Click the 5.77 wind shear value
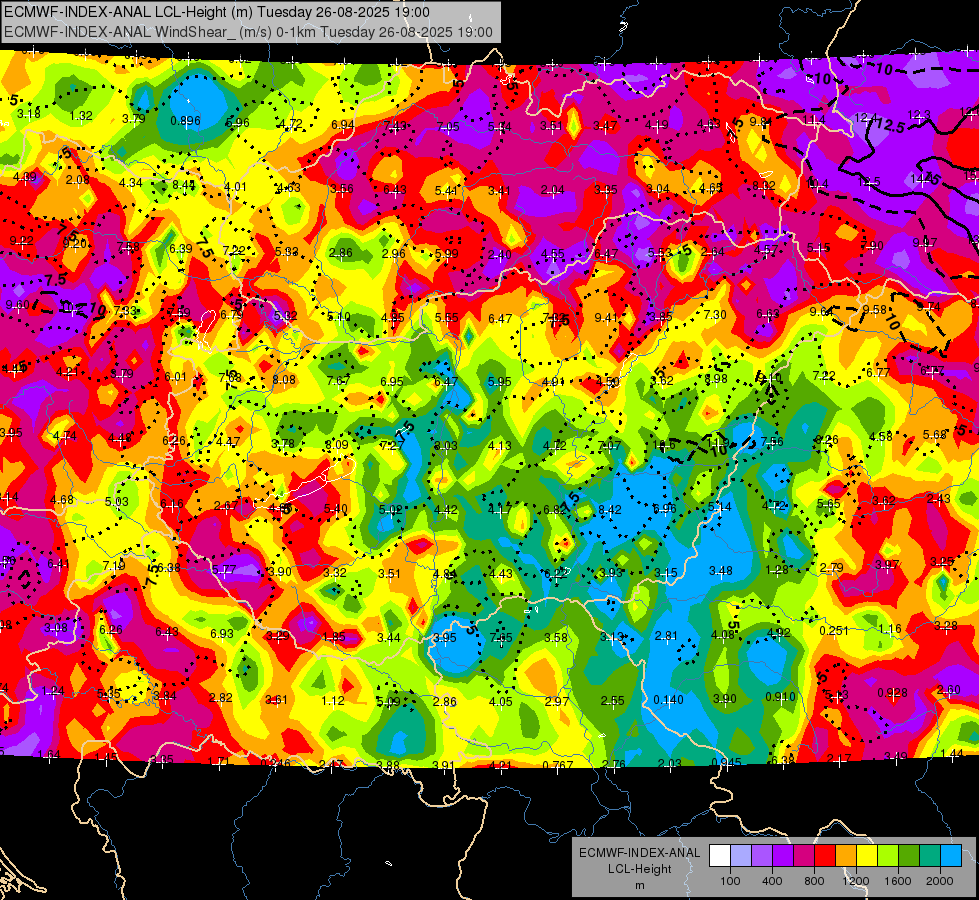979x900 pixels. (x=224, y=570)
